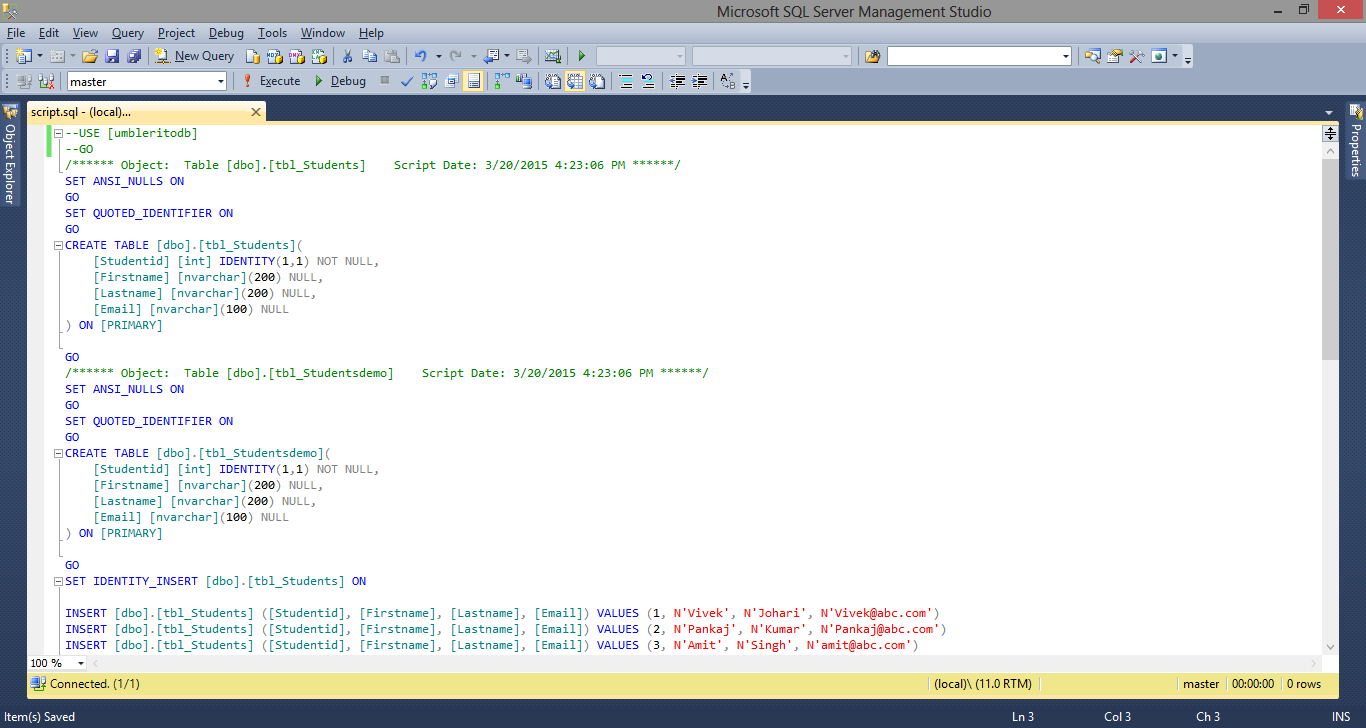This screenshot has height=728, width=1366.
Task: Click the Navigate Backward icon
Action: click(x=491, y=56)
